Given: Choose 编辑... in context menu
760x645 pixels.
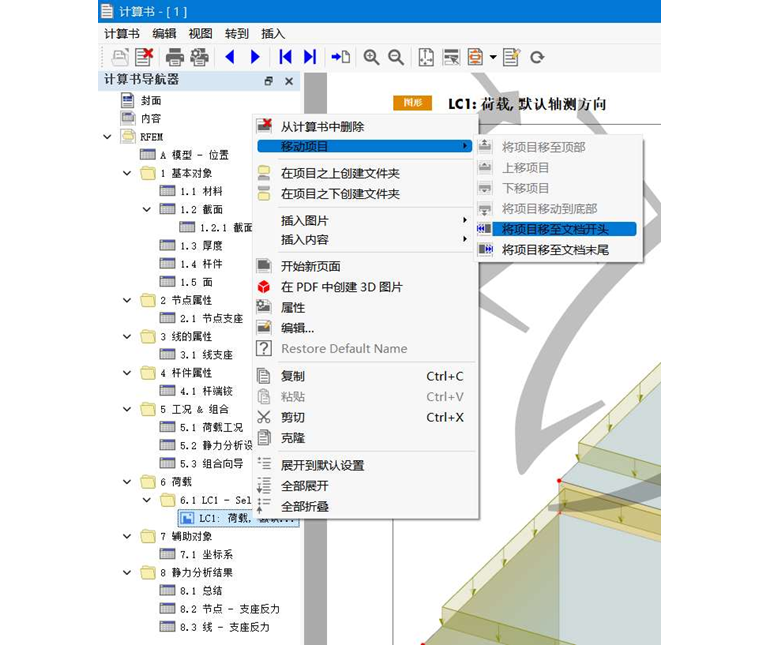Looking at the screenshot, I should (x=364, y=328).
